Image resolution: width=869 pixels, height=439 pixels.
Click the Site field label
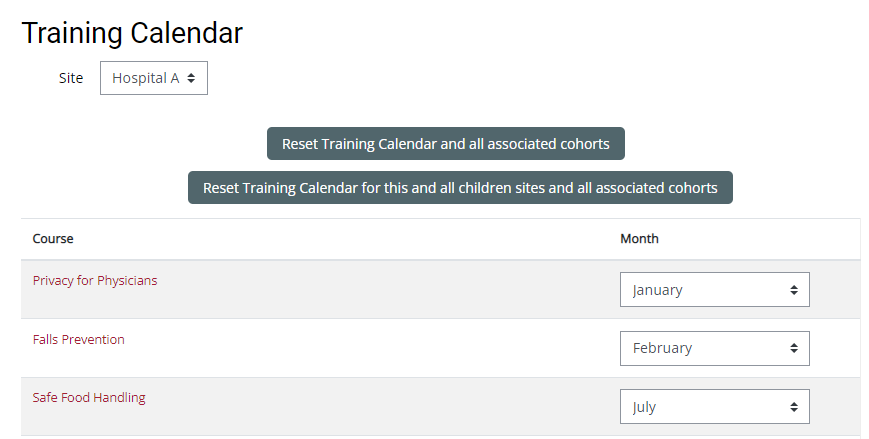coord(71,78)
